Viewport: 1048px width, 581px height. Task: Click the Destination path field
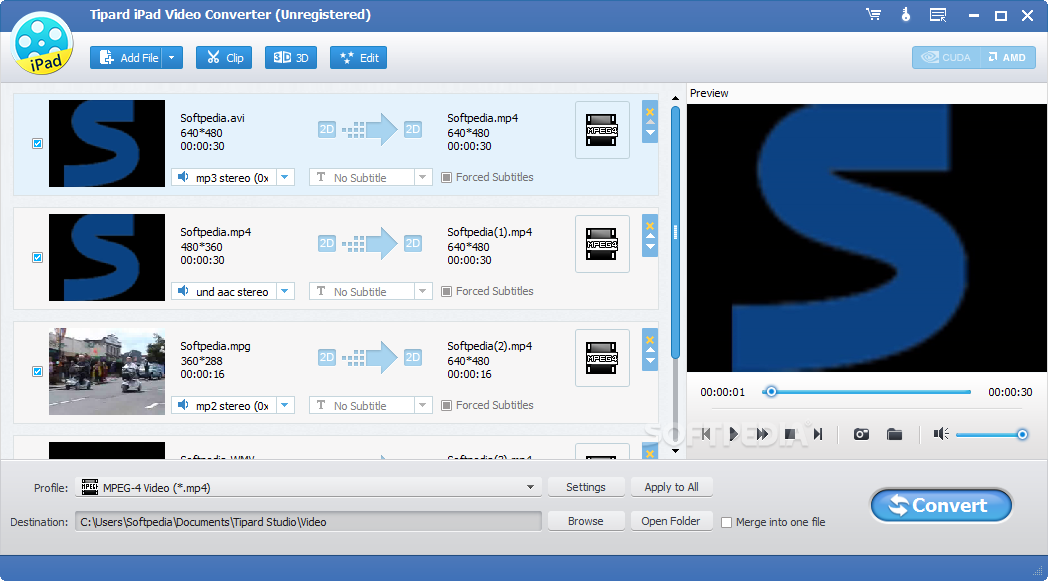308,521
